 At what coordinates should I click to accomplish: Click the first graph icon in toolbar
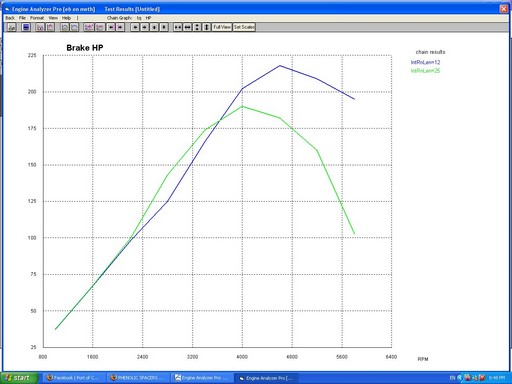12,27
